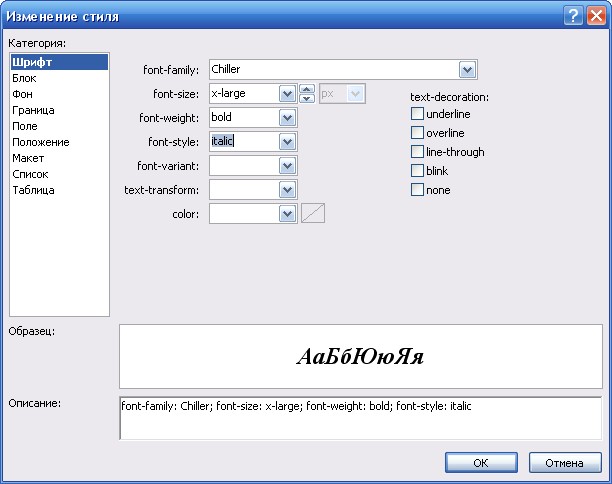This screenshot has width=612, height=484.
Task: Open the disabled px units dropdown
Action: pos(355,94)
